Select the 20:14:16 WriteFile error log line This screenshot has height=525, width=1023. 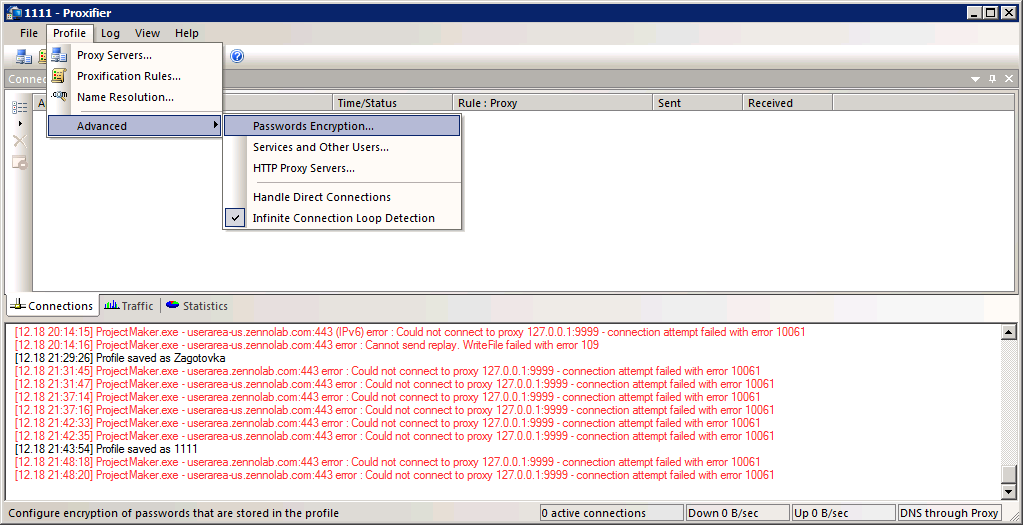pyautogui.click(x=307, y=345)
